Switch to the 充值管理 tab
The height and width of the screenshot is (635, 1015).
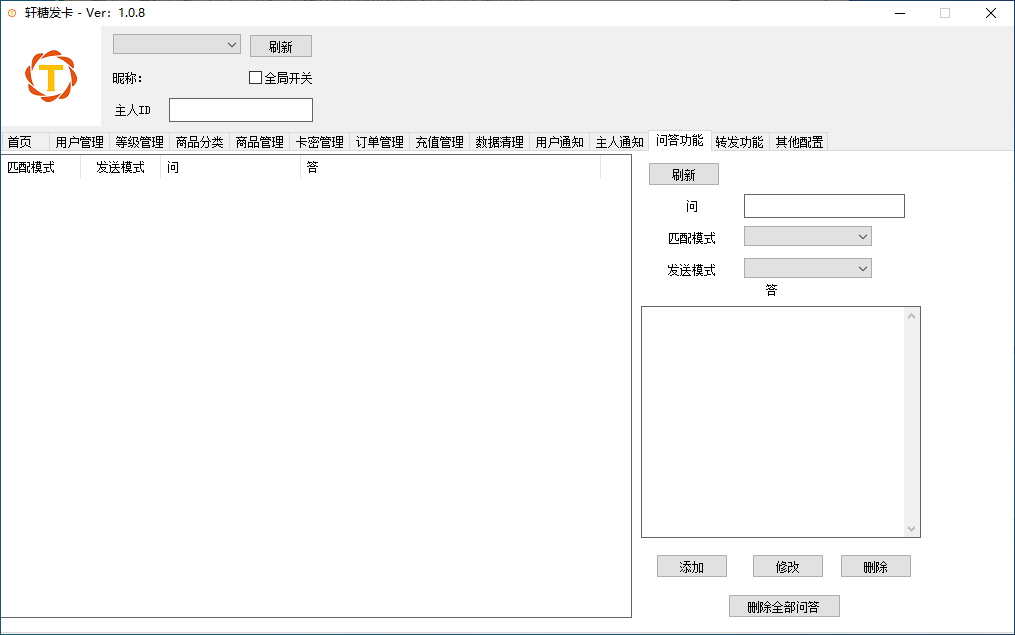pyautogui.click(x=440, y=142)
